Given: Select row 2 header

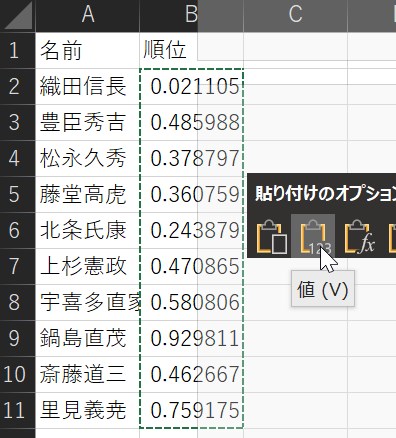Looking at the screenshot, I should click(17, 86).
